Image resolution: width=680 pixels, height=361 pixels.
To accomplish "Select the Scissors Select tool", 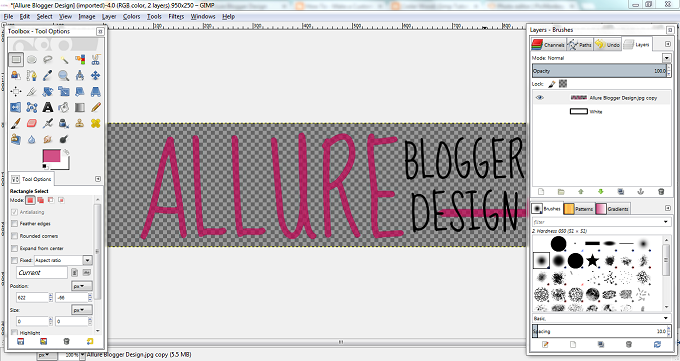I will pyautogui.click(x=96, y=59).
